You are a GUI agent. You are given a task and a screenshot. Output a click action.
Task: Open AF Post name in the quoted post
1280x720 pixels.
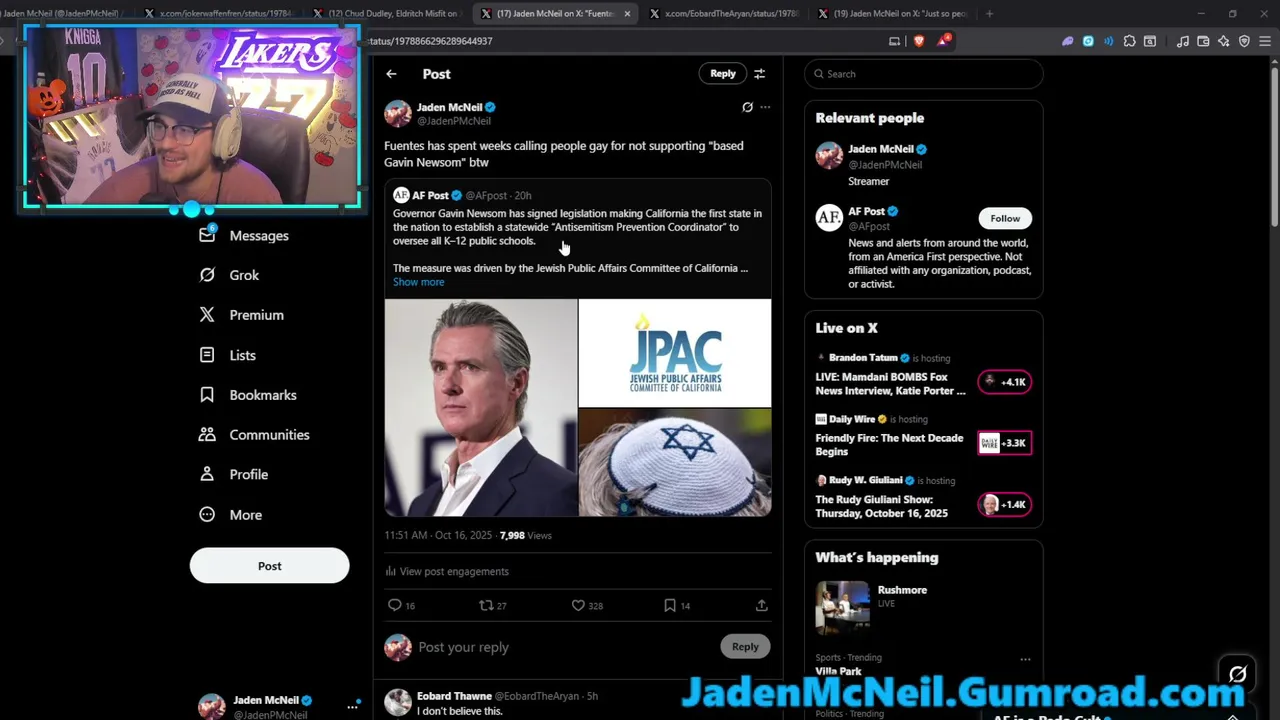tap(431, 196)
